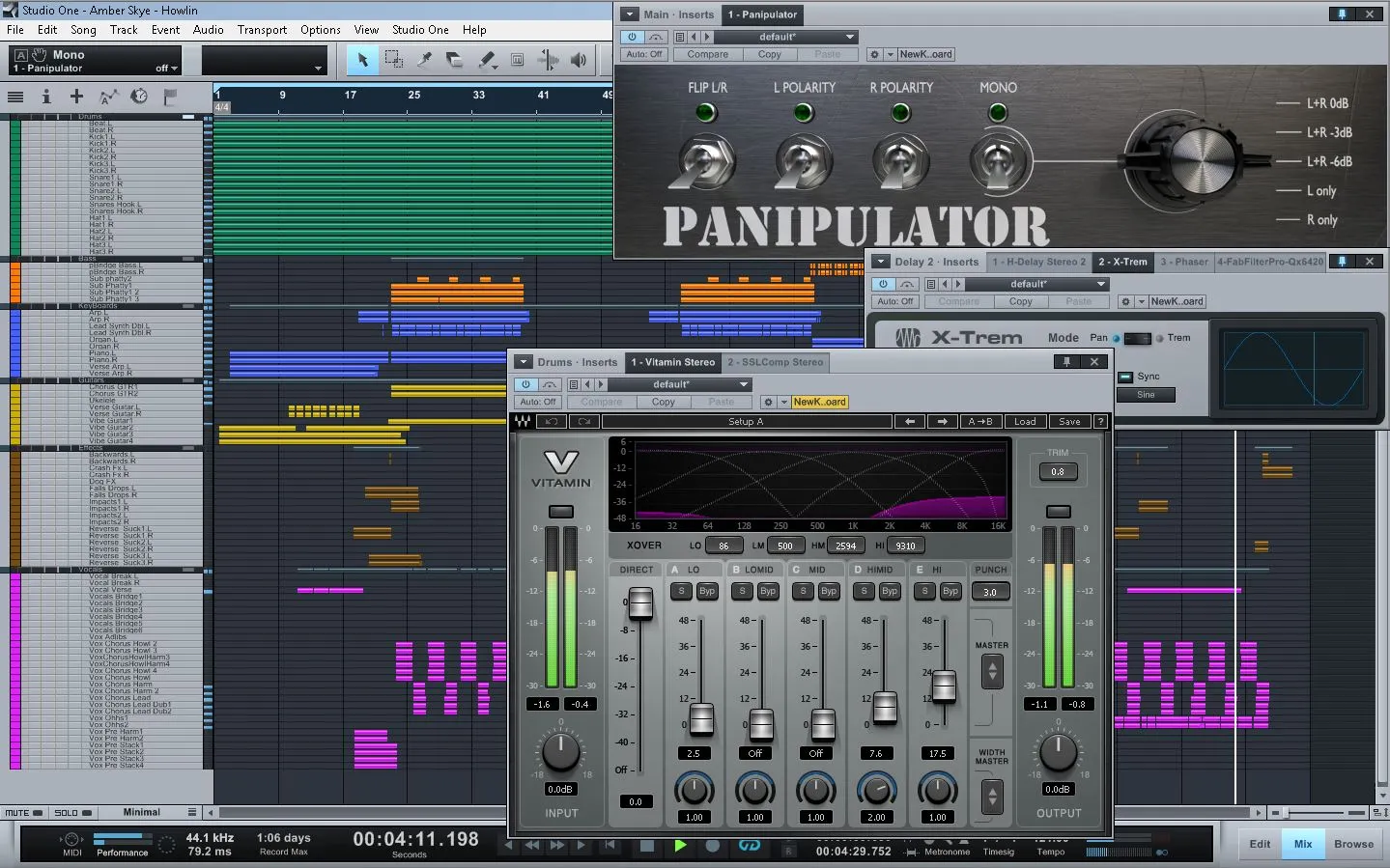Click the A→B copy button in Vitamin
The width and height of the screenshot is (1390, 868).
point(980,422)
